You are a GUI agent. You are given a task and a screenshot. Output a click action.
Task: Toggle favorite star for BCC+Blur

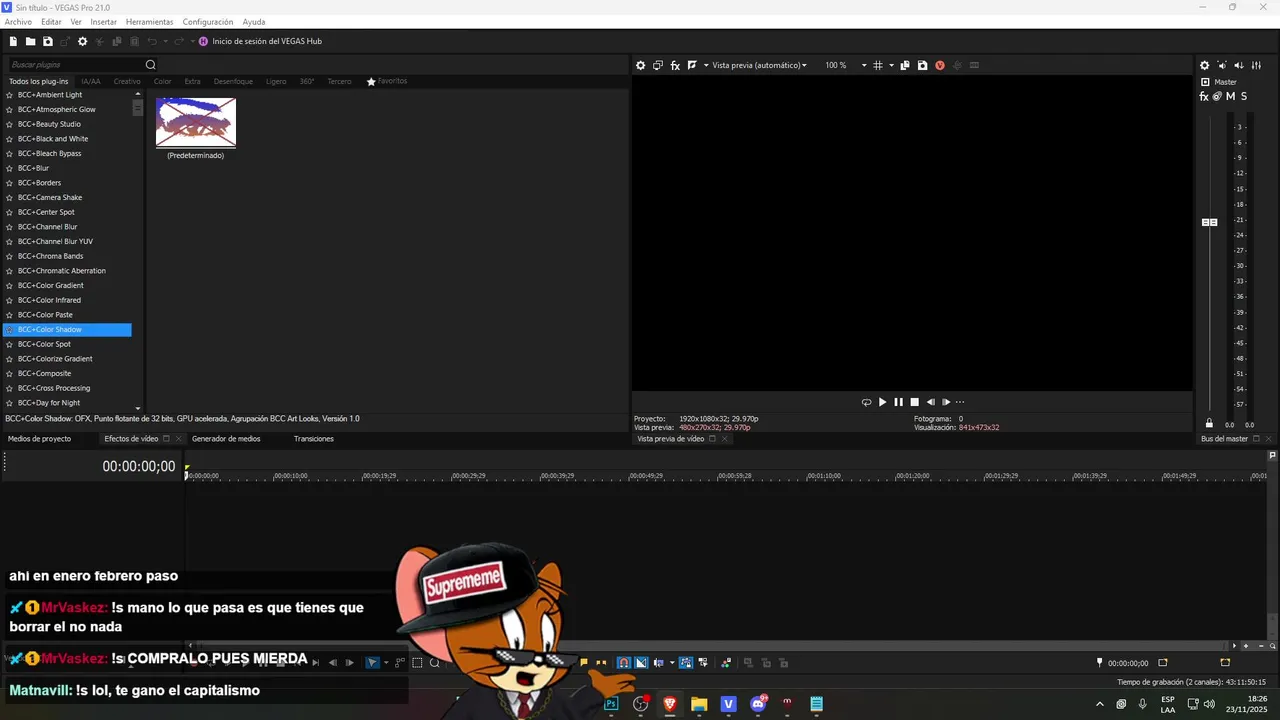[9, 168]
